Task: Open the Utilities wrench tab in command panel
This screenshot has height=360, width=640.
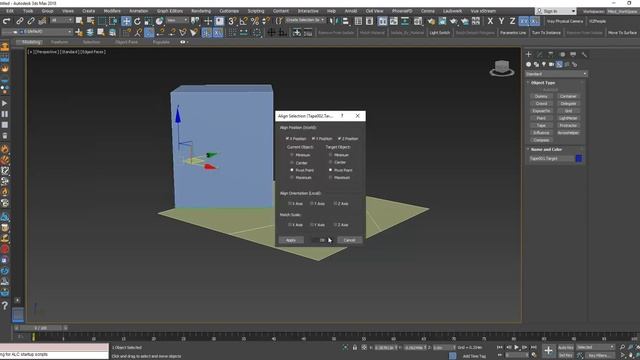Action: pos(584,54)
